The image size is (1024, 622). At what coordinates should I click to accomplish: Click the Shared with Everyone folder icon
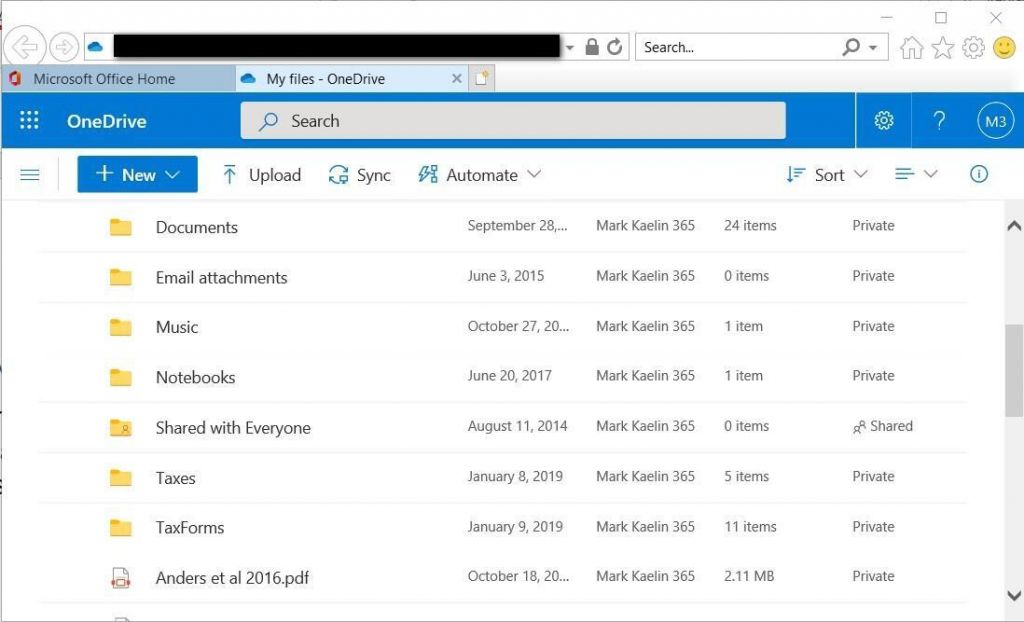(121, 428)
